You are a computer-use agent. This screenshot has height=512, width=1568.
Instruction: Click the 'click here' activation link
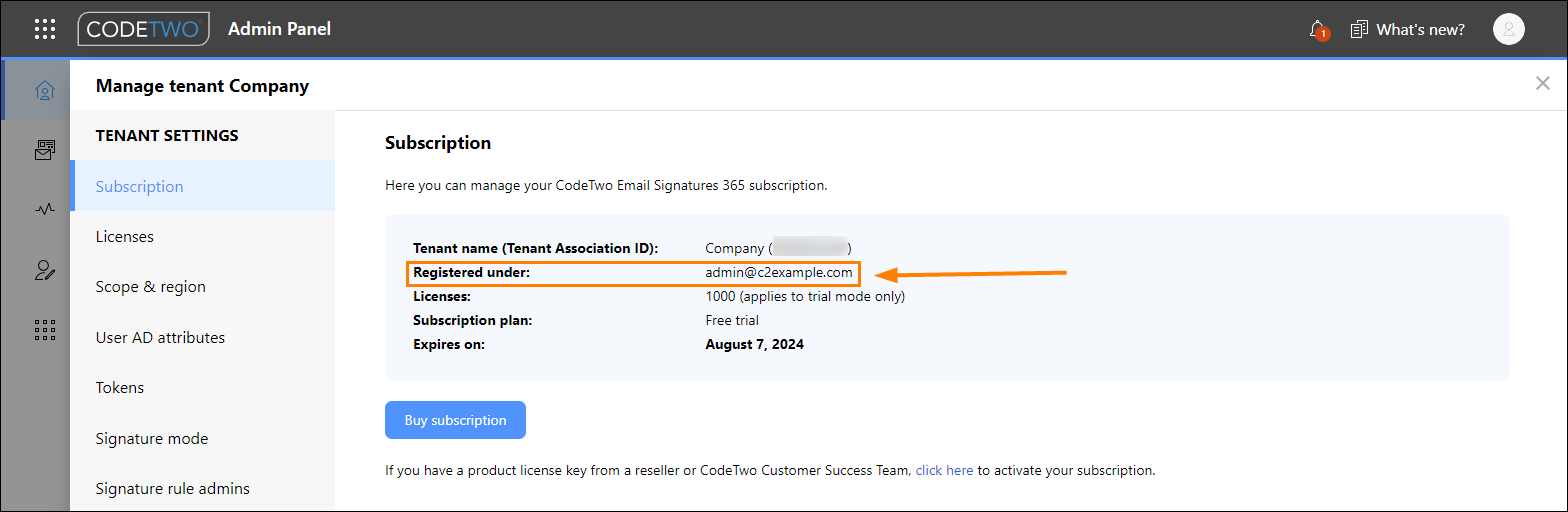[944, 470]
